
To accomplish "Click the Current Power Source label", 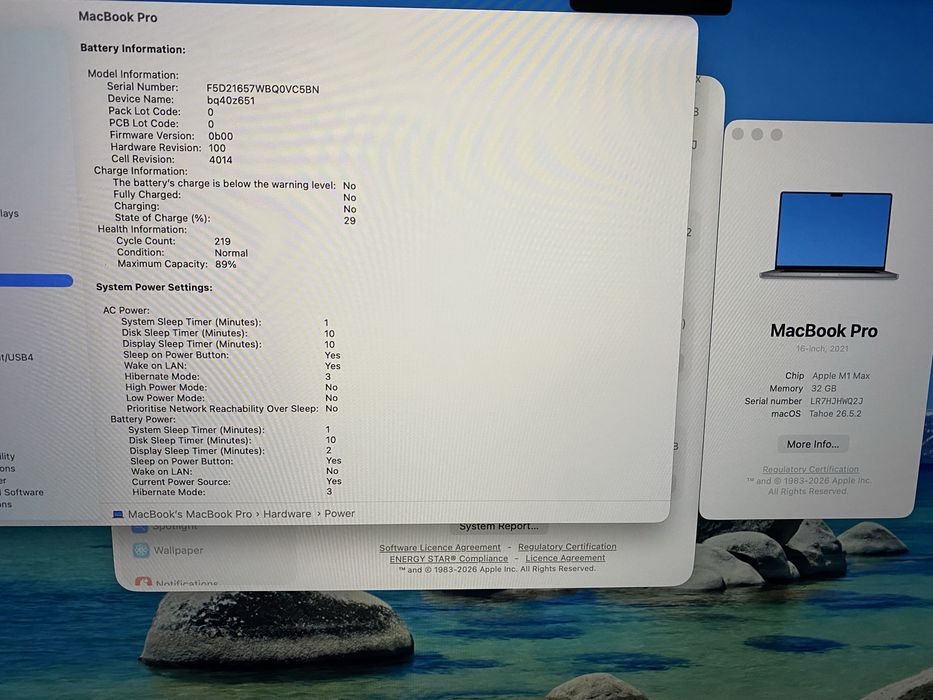I will pyautogui.click(x=181, y=482).
